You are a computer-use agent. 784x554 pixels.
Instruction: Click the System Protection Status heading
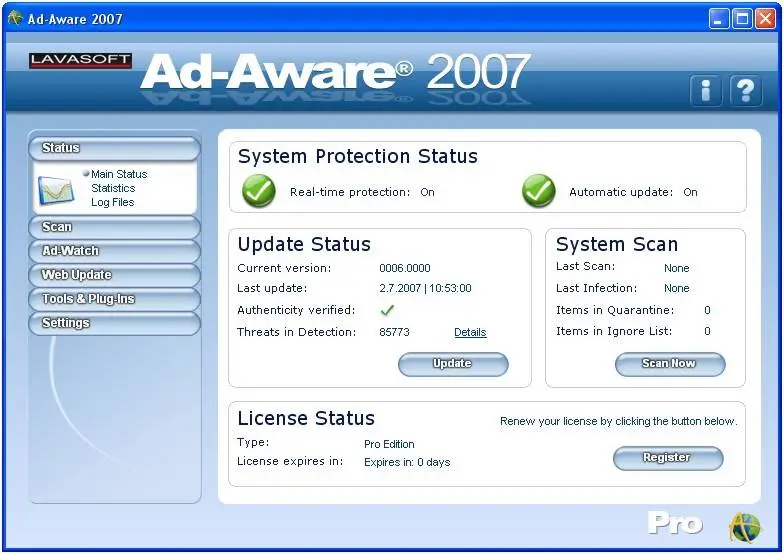358,156
